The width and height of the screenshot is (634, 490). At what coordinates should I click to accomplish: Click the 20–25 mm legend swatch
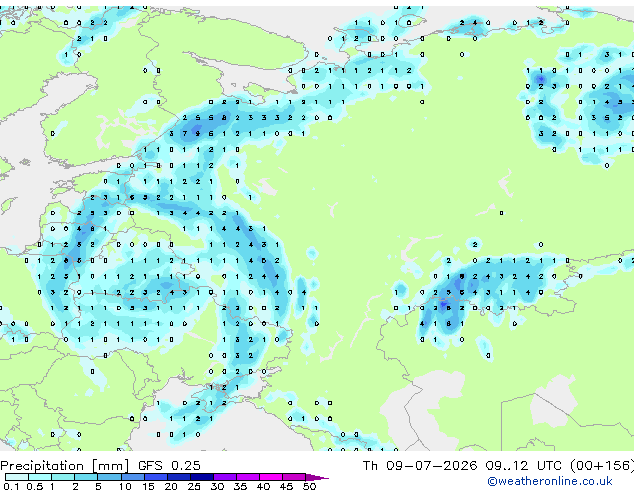(178, 477)
